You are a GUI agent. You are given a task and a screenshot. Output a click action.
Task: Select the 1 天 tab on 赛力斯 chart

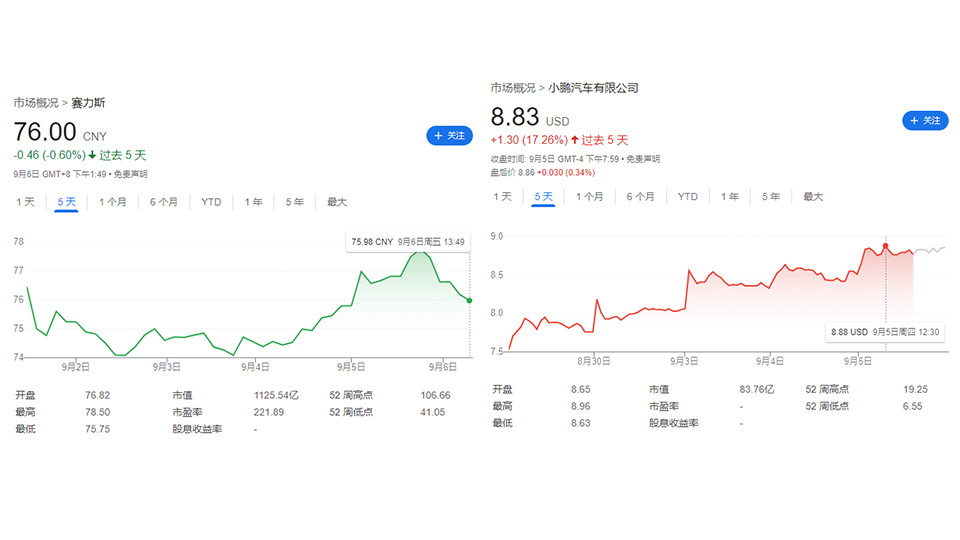point(25,201)
